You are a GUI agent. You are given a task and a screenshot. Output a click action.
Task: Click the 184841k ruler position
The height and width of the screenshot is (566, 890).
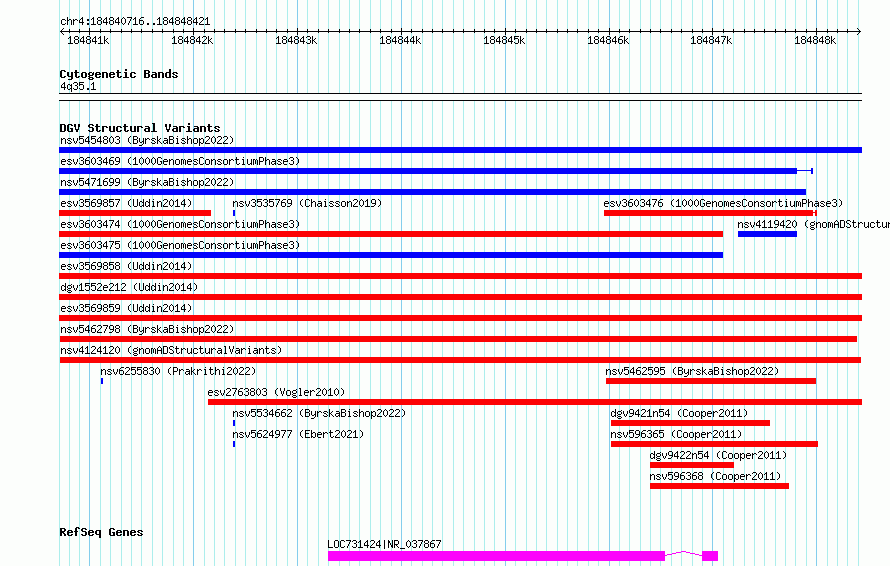[88, 40]
